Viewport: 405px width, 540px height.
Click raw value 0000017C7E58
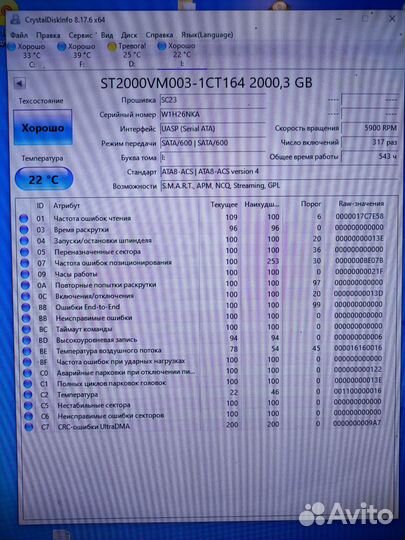pos(359,216)
